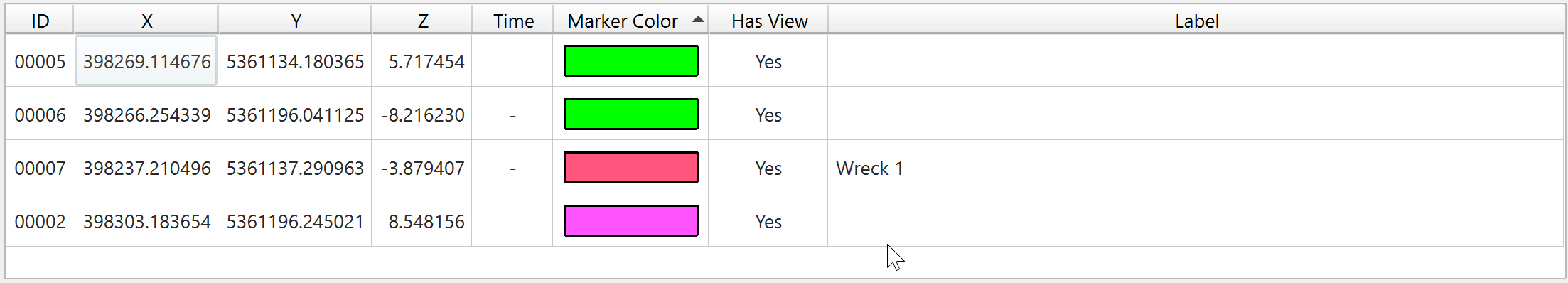Select the X value 398269.114676 cell
1568x283 pixels.
(146, 61)
